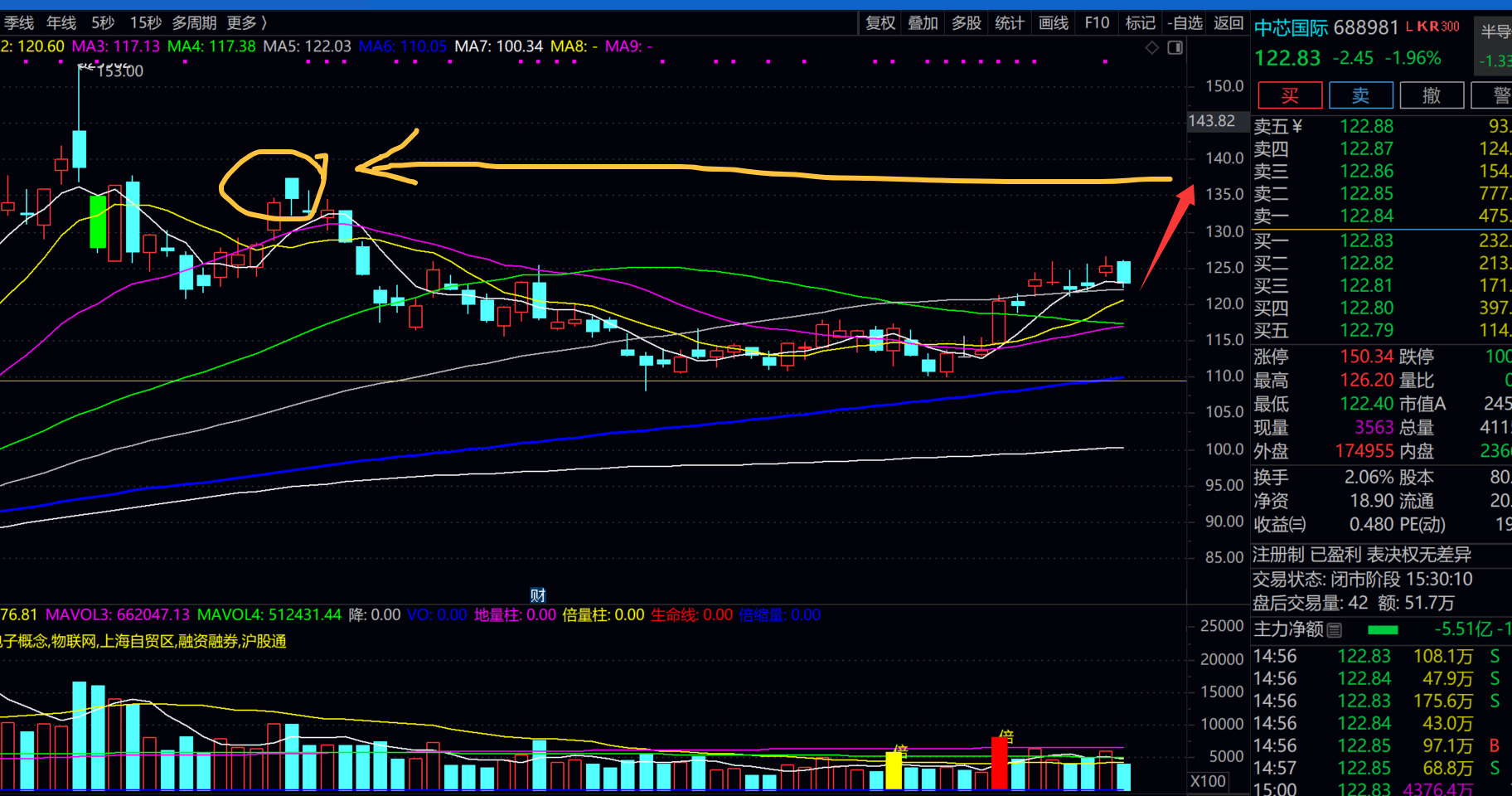Image resolution: width=1512 pixels, height=796 pixels.
Task: Open the 主力净额 detail list icon
Action: pos(1335,630)
